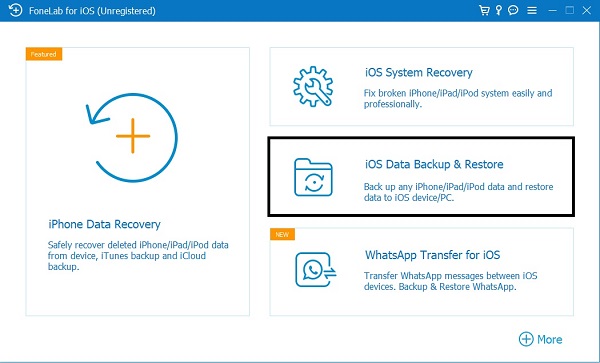Close the FoneLab window
600x363 pixels.
pyautogui.click(x=587, y=10)
